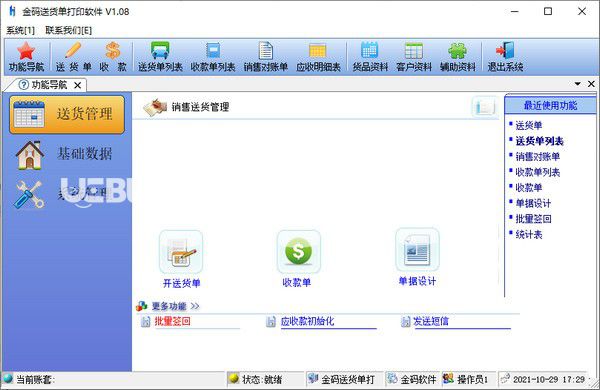The image size is (600, 390).
Task: Open 应收款初始化 link
Action: pos(307,321)
